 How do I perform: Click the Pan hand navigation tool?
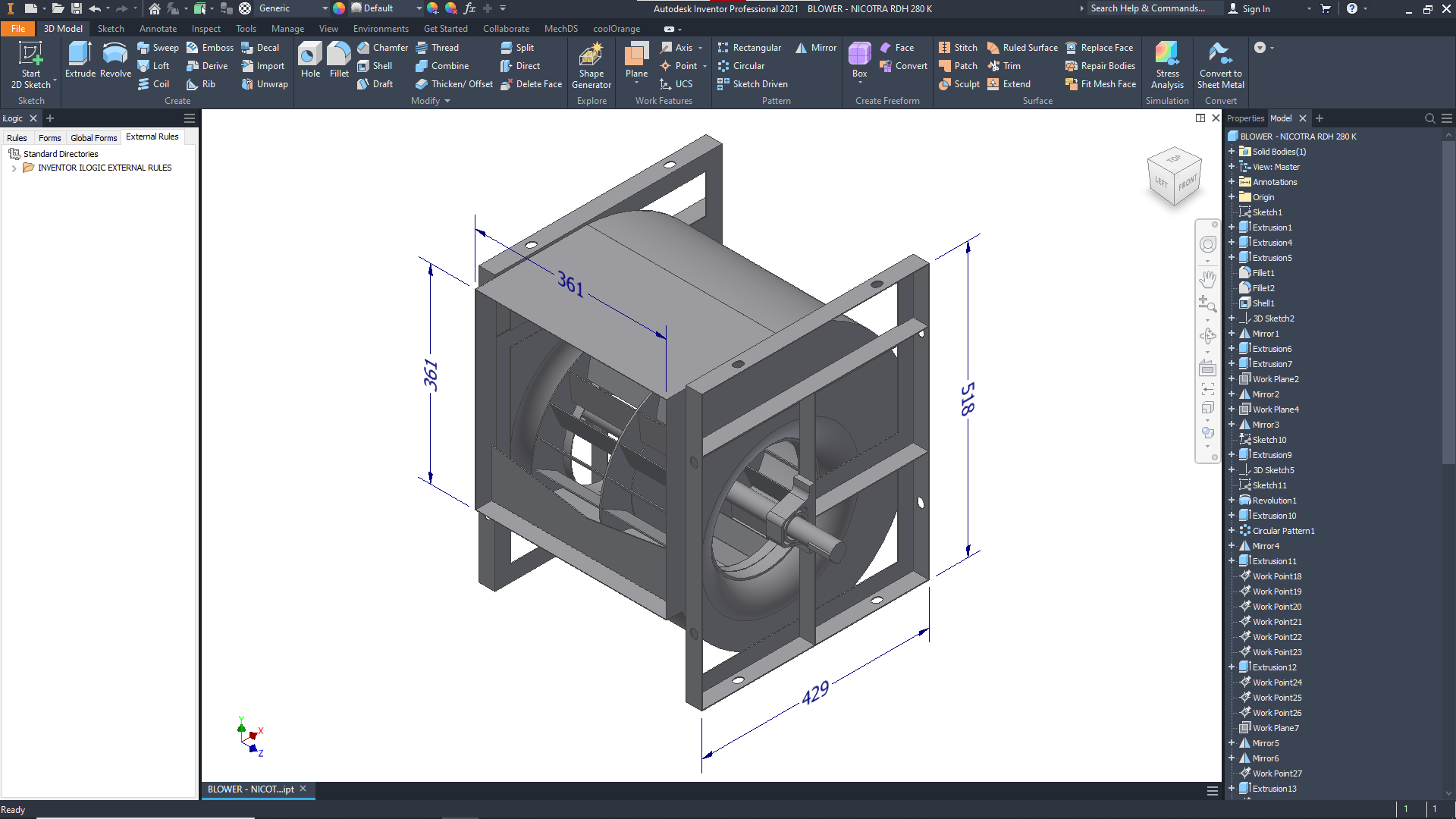[x=1207, y=279]
